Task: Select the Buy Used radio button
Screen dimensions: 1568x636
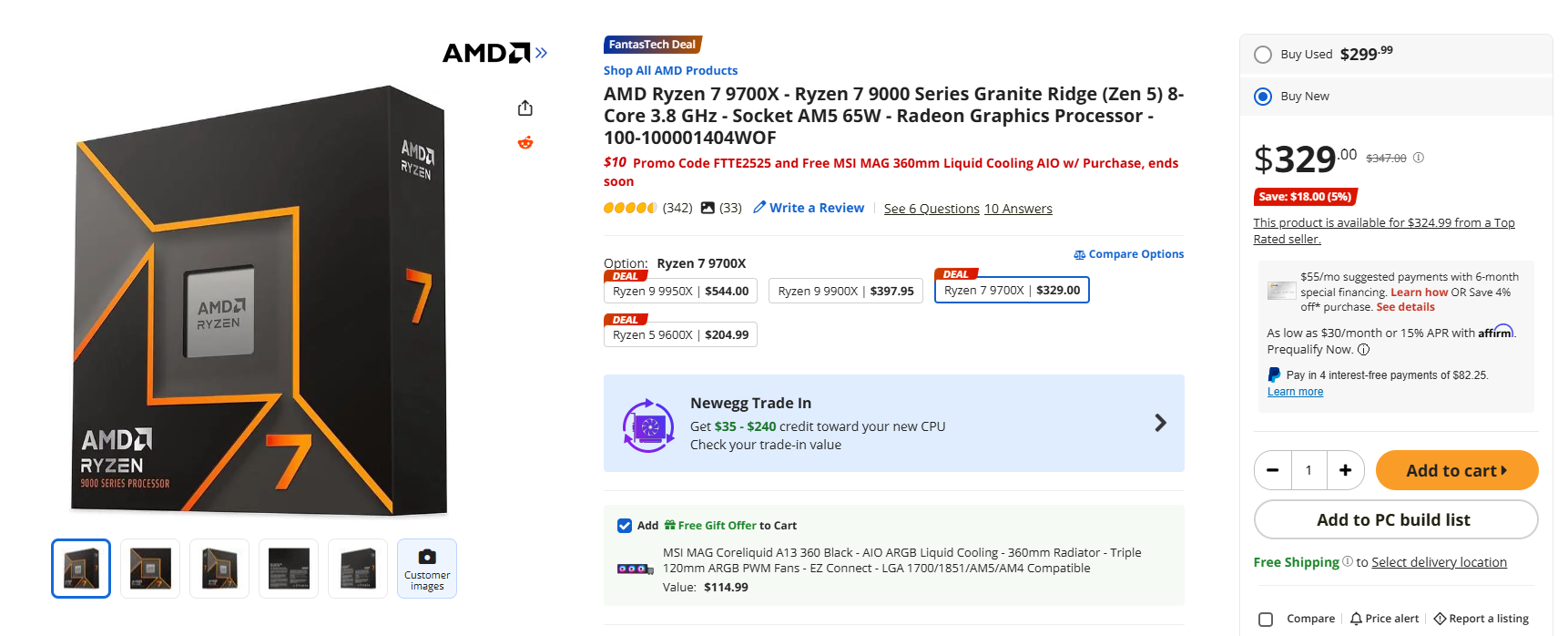Action: pos(1263,54)
